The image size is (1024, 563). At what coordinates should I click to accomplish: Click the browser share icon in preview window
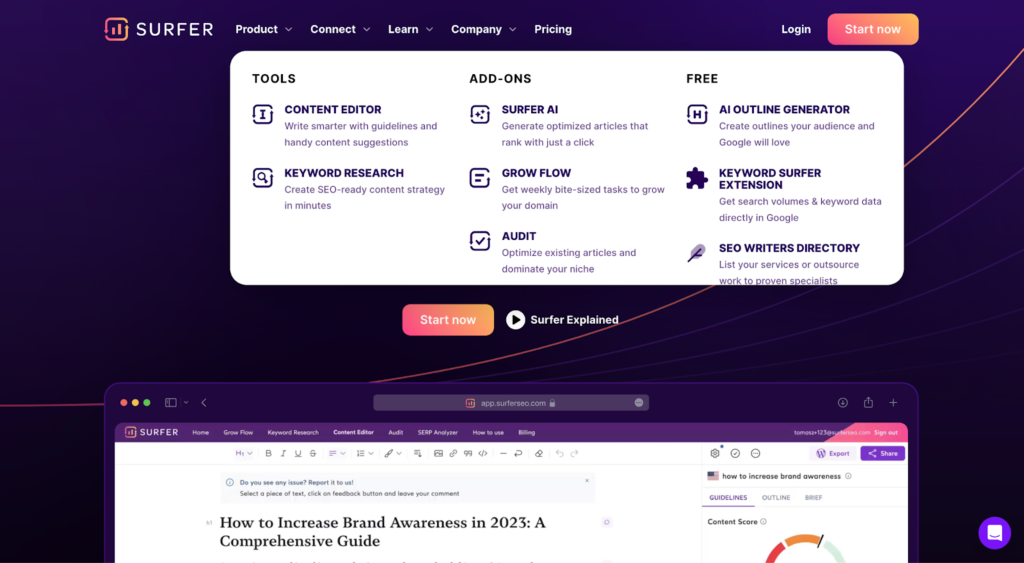click(868, 402)
